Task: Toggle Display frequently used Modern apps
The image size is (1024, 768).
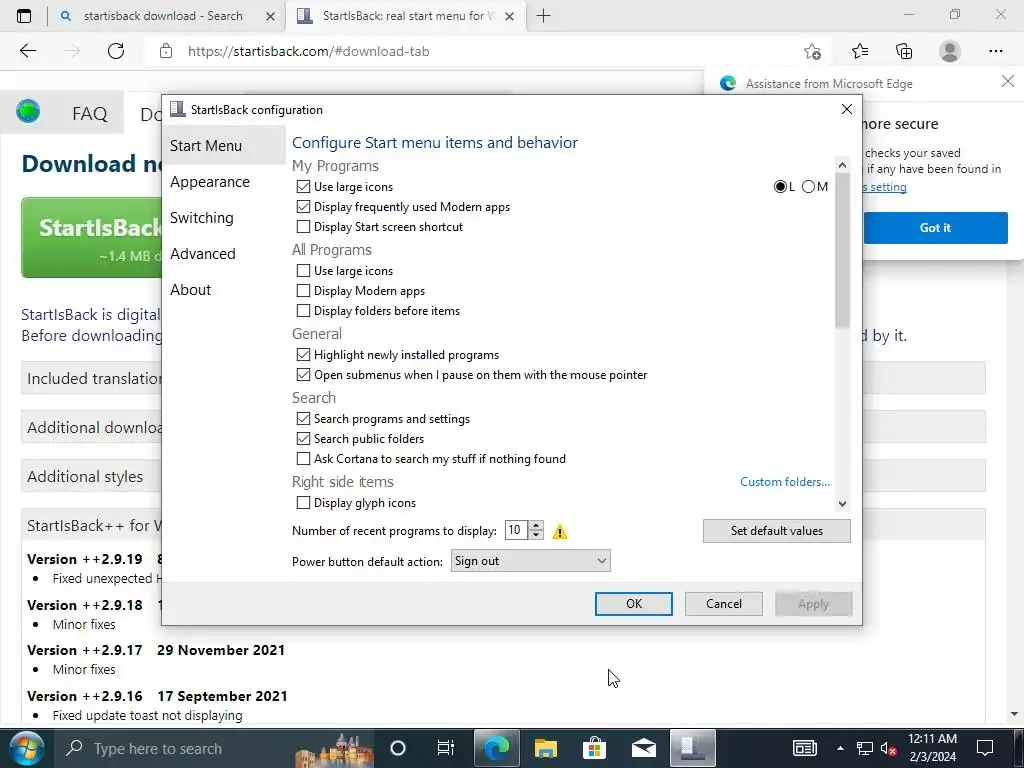Action: coord(303,207)
